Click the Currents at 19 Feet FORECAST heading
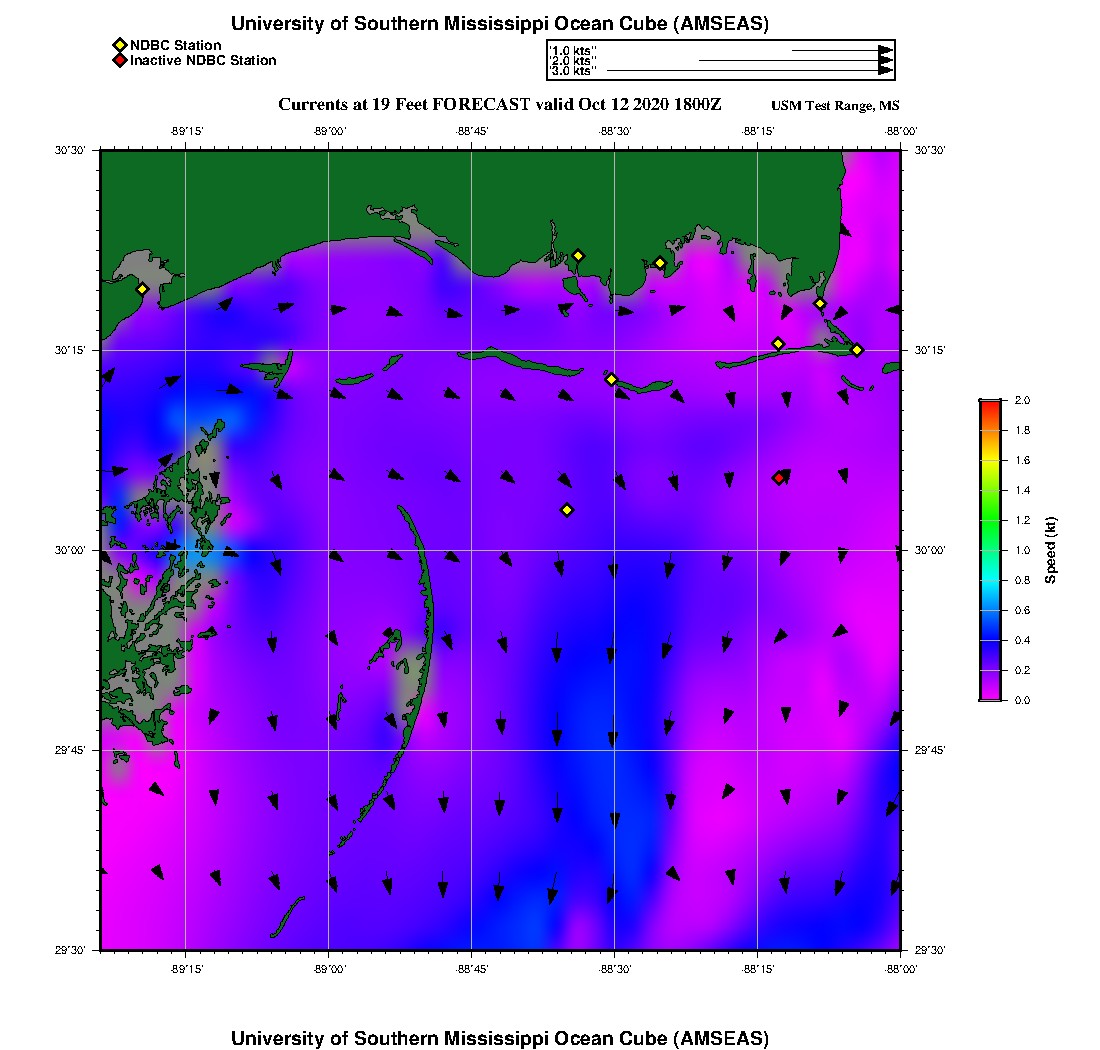The image size is (1100, 1050). click(499, 105)
